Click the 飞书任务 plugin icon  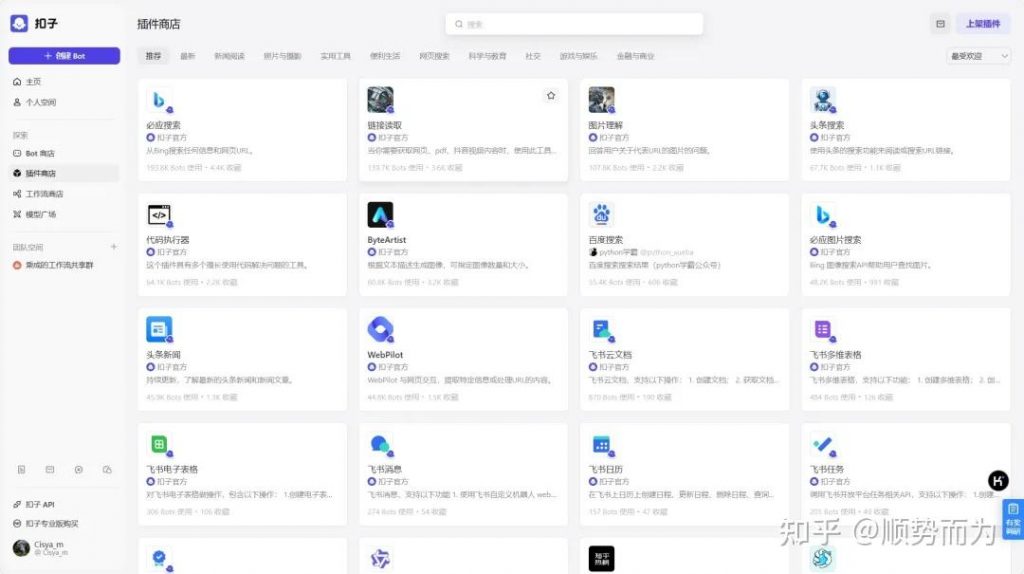coord(823,444)
